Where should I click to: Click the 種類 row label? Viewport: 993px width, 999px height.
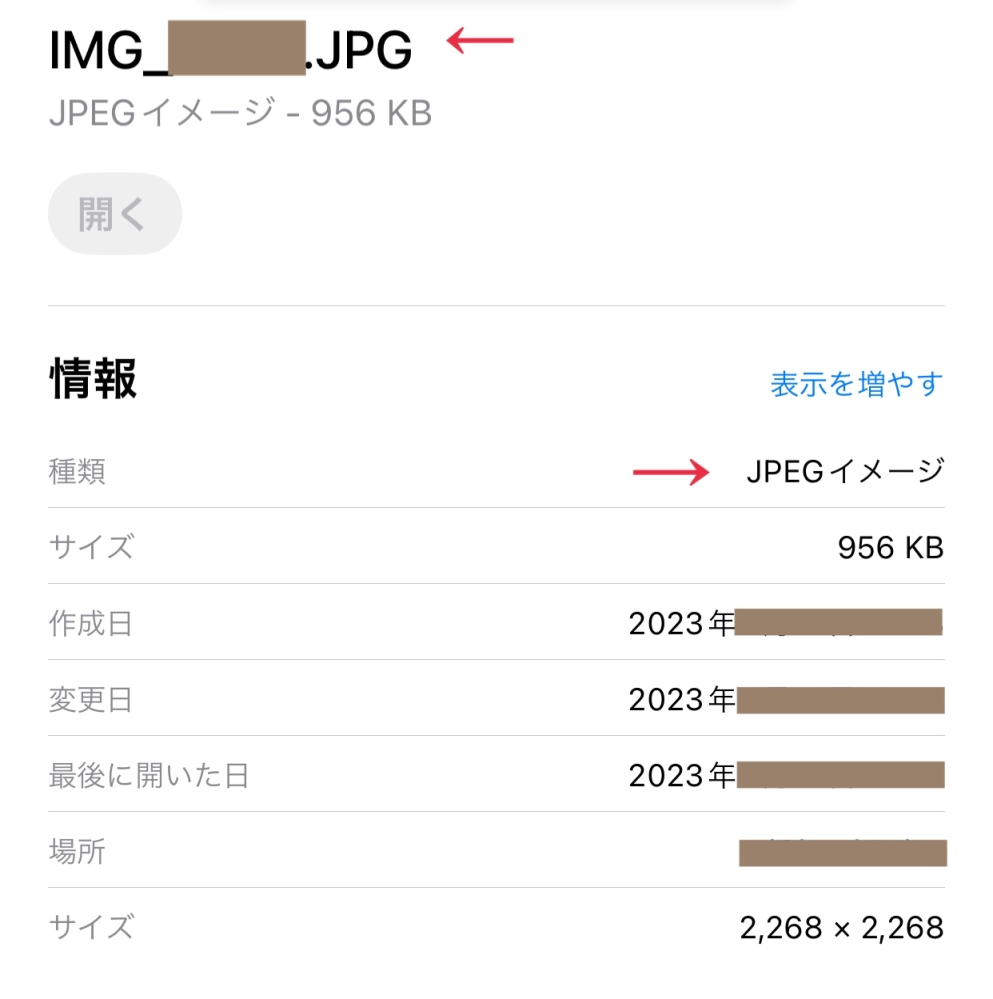(x=77, y=472)
